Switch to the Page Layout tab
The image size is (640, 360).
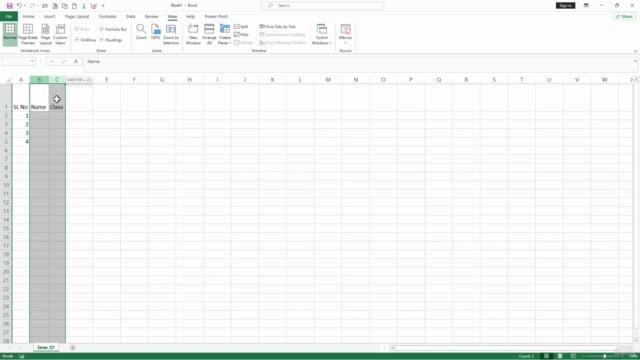pyautogui.click(x=77, y=17)
